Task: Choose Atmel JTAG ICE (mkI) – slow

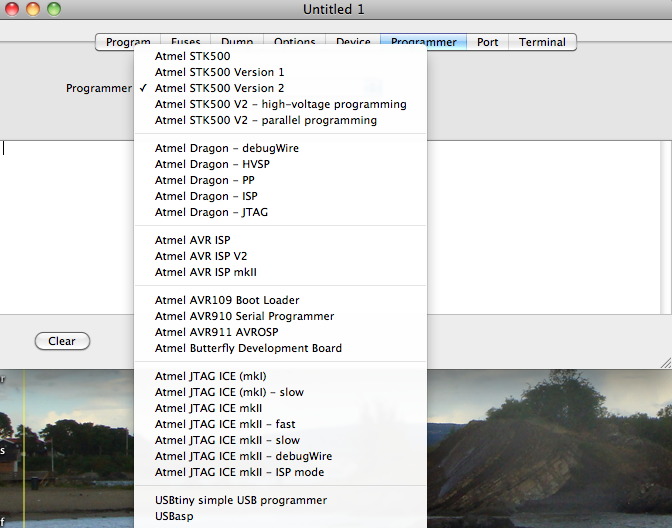Action: (281, 392)
